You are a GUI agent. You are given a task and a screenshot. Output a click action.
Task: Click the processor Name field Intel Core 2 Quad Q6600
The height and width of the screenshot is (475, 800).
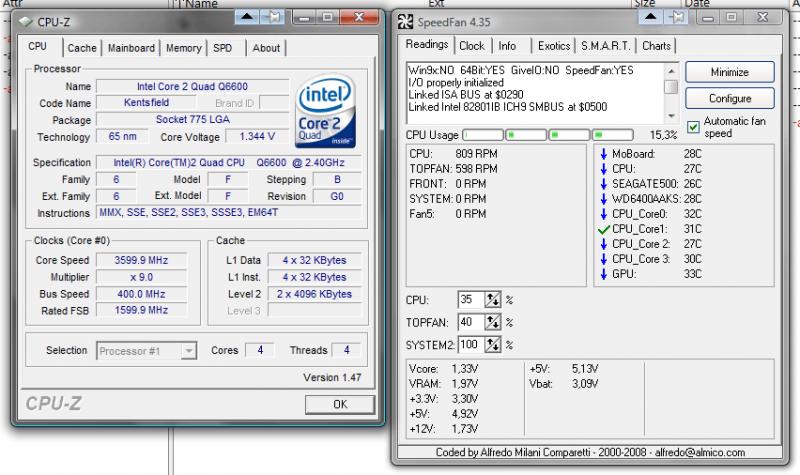pos(192,86)
